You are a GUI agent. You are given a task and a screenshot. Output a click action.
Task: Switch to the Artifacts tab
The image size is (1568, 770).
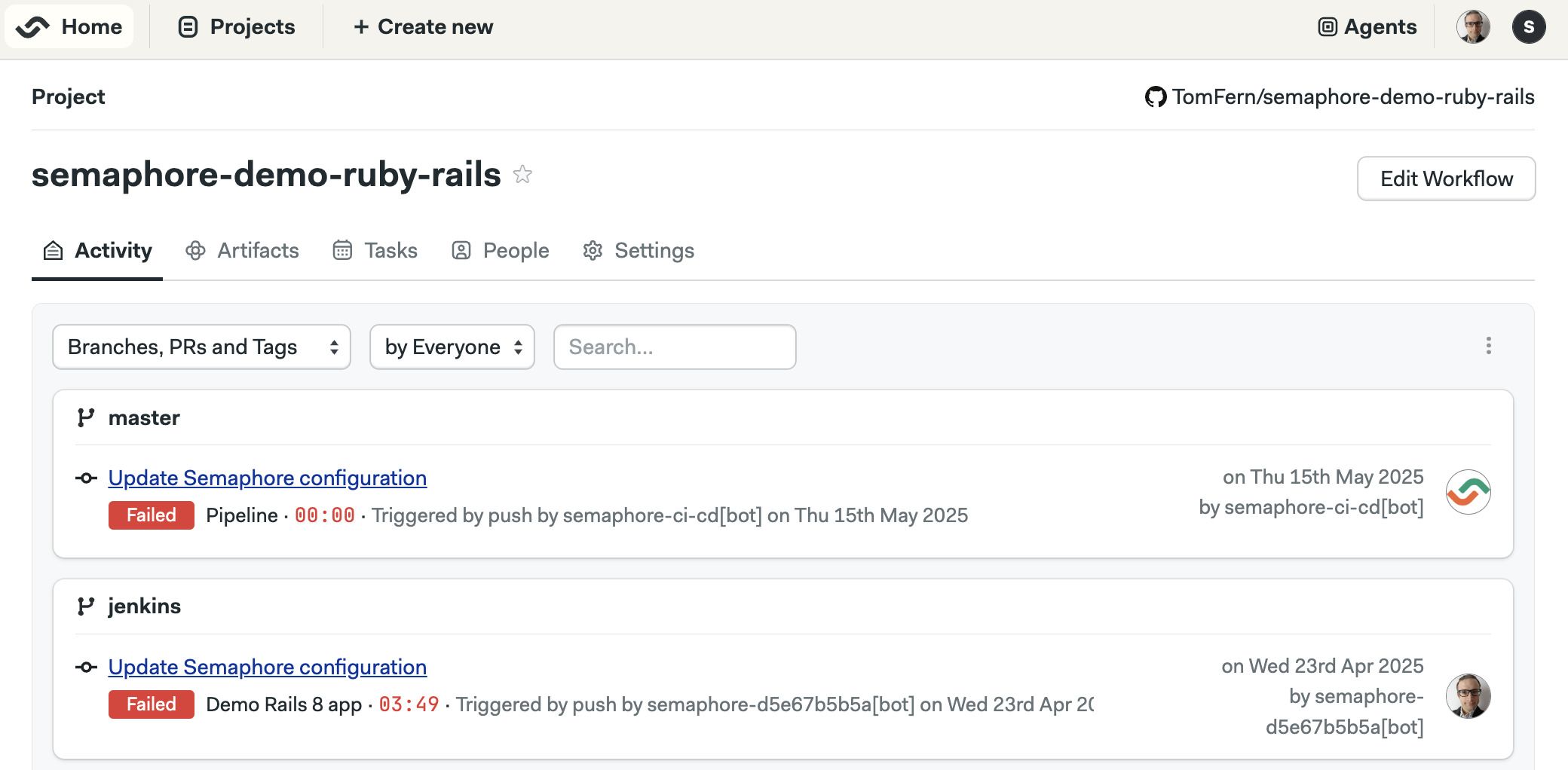pos(242,251)
